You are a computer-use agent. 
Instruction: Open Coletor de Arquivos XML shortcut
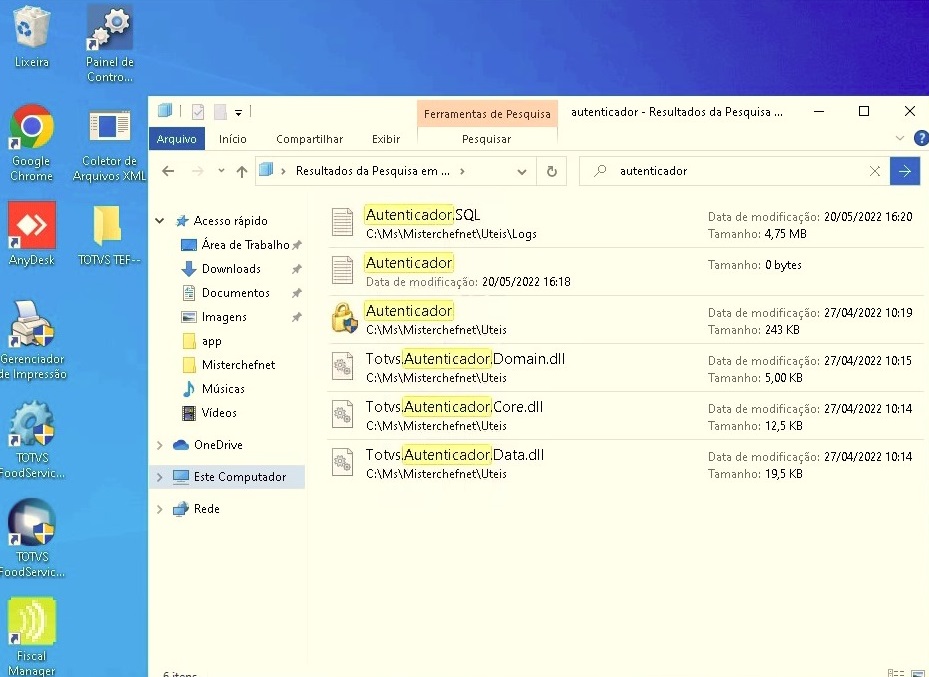pos(110,143)
